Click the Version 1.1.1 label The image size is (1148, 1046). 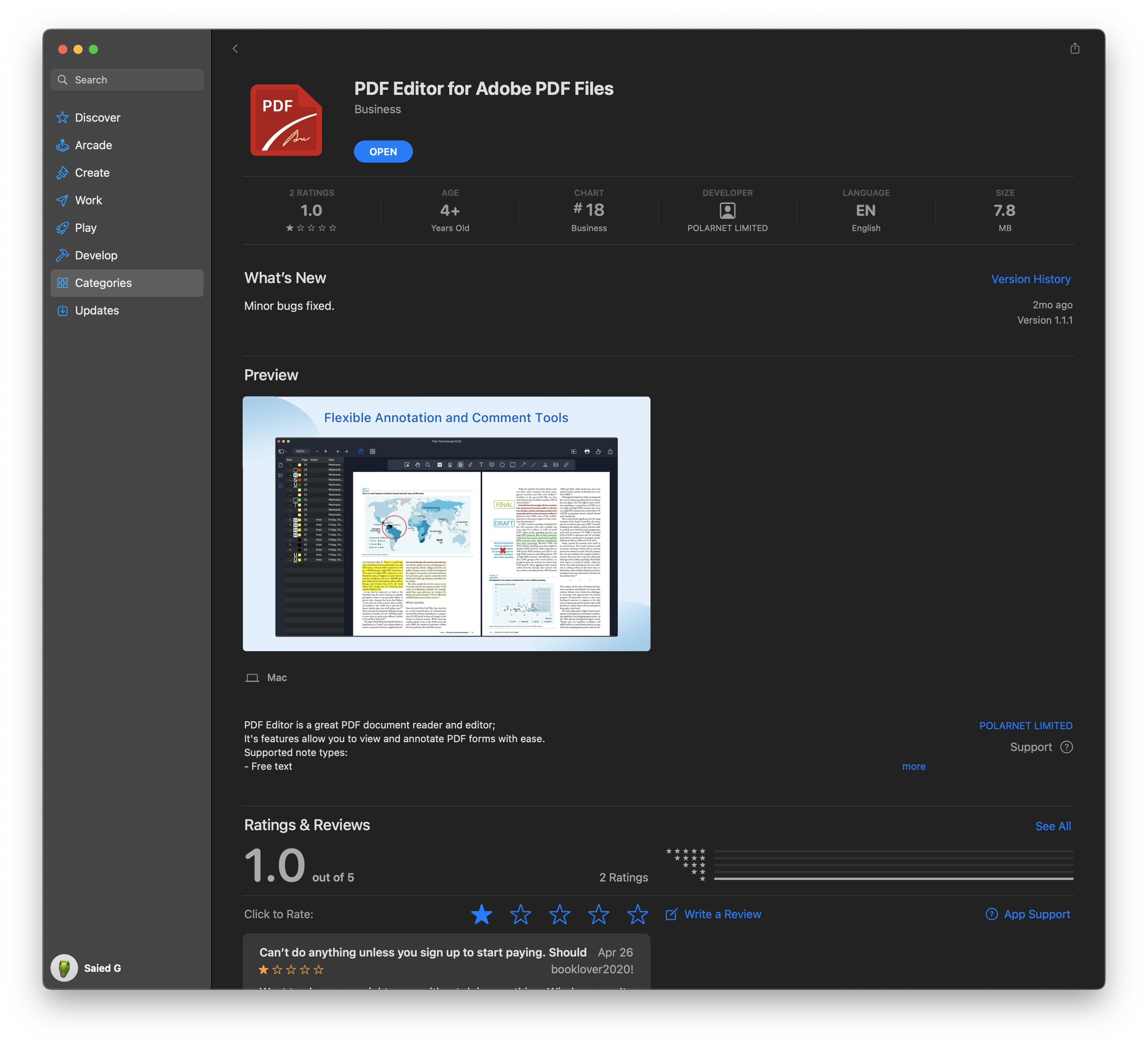click(x=1045, y=320)
